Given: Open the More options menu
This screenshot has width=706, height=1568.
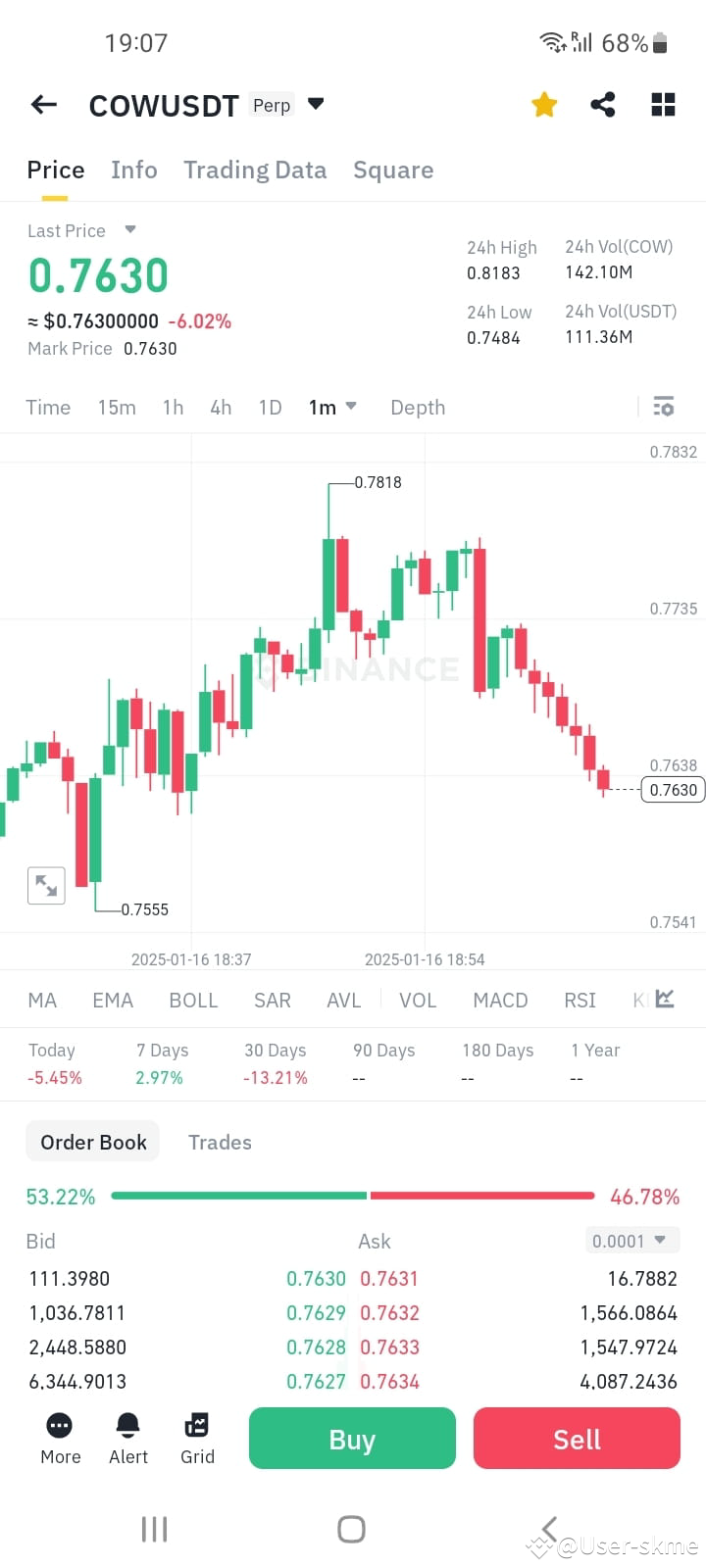Looking at the screenshot, I should point(59,1439).
